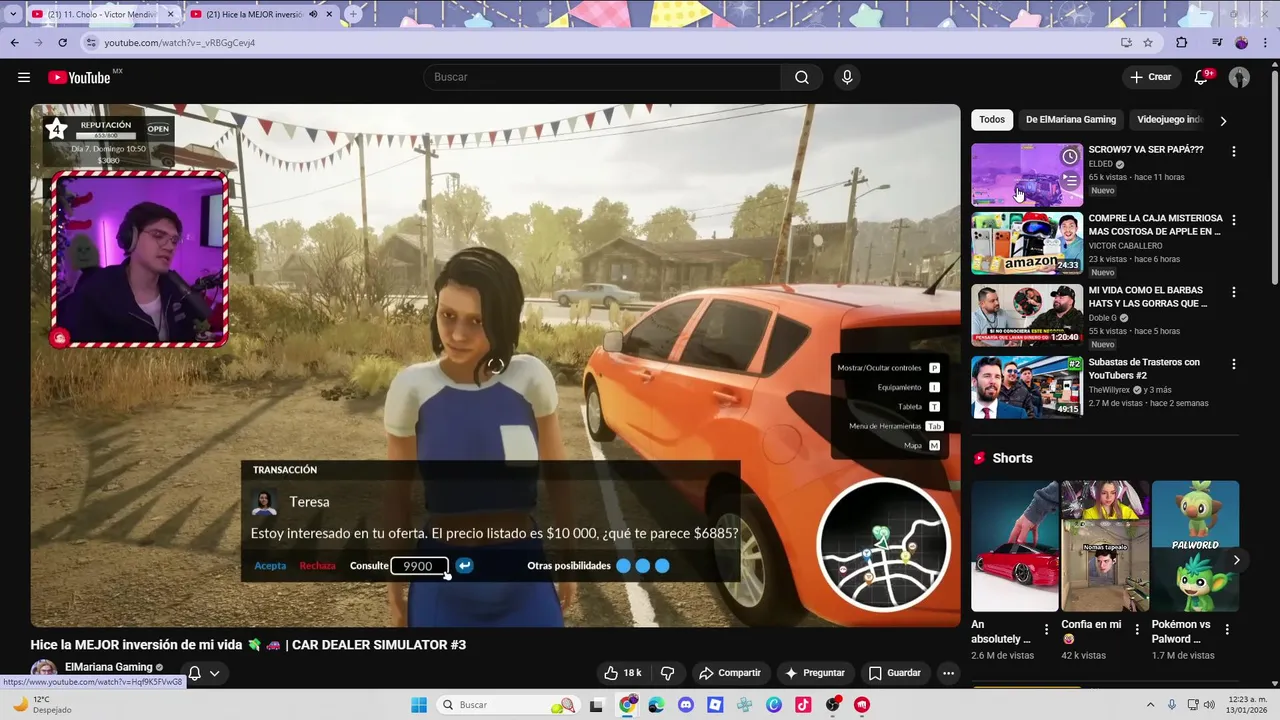The image size is (1280, 720).
Task: Click the browser address bar URL
Action: [x=180, y=43]
